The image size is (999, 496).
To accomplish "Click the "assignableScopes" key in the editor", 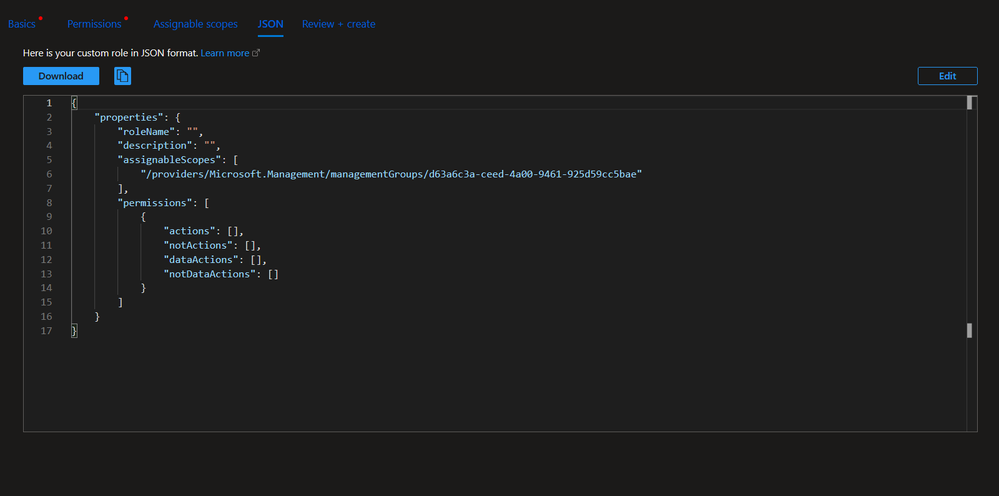I will click(170, 159).
